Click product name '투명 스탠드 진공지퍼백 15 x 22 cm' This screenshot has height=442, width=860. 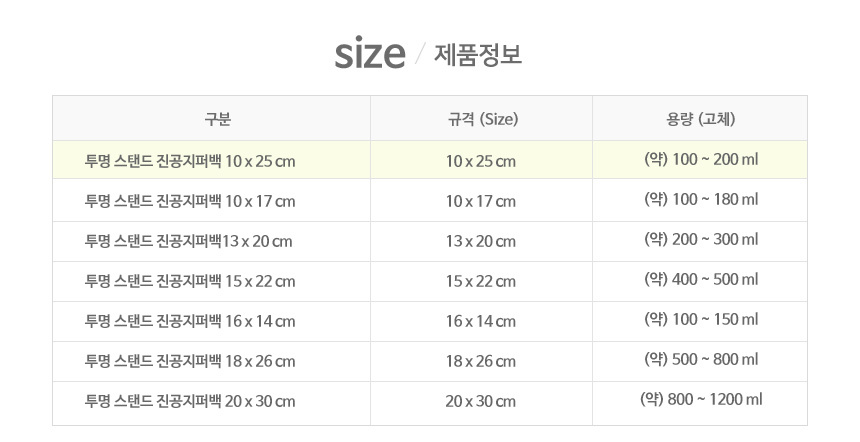(191, 281)
